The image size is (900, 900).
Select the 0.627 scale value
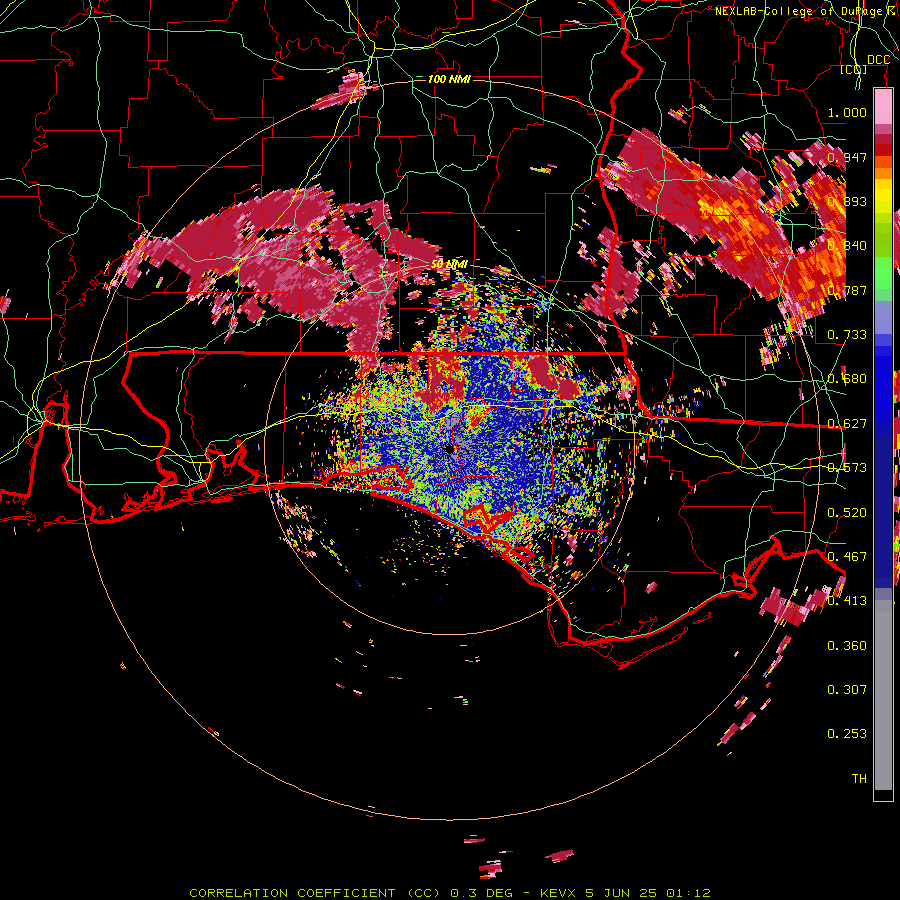(x=847, y=423)
